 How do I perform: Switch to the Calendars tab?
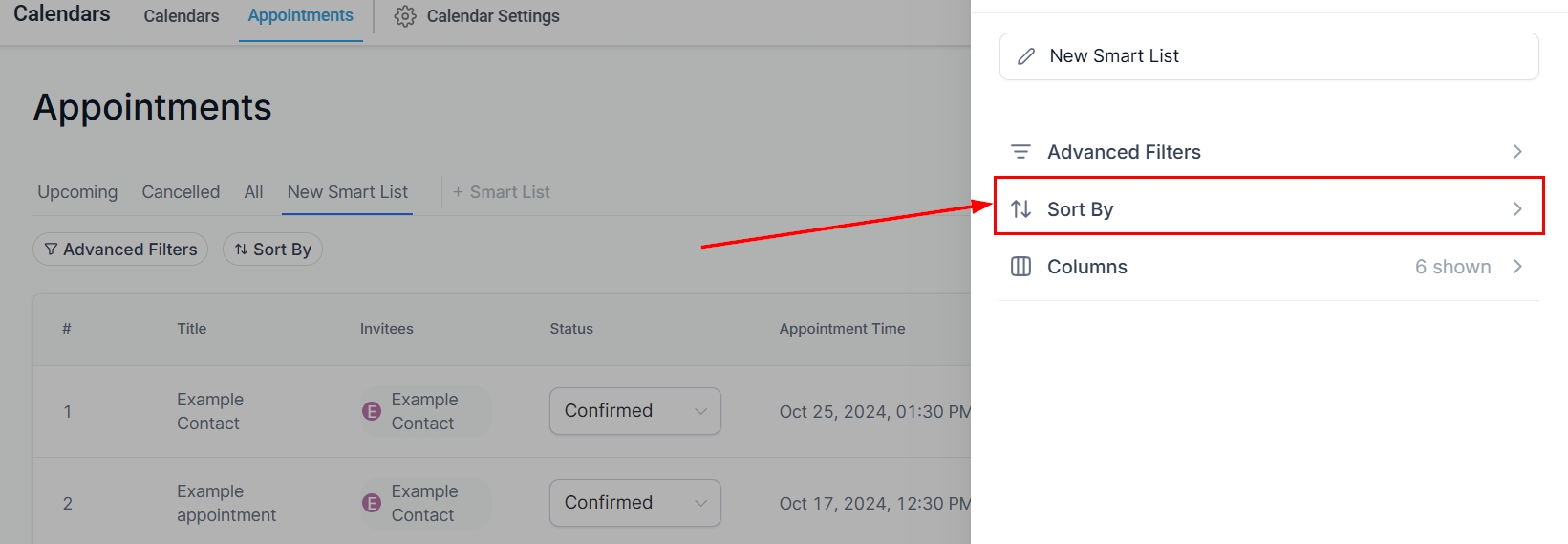182,16
